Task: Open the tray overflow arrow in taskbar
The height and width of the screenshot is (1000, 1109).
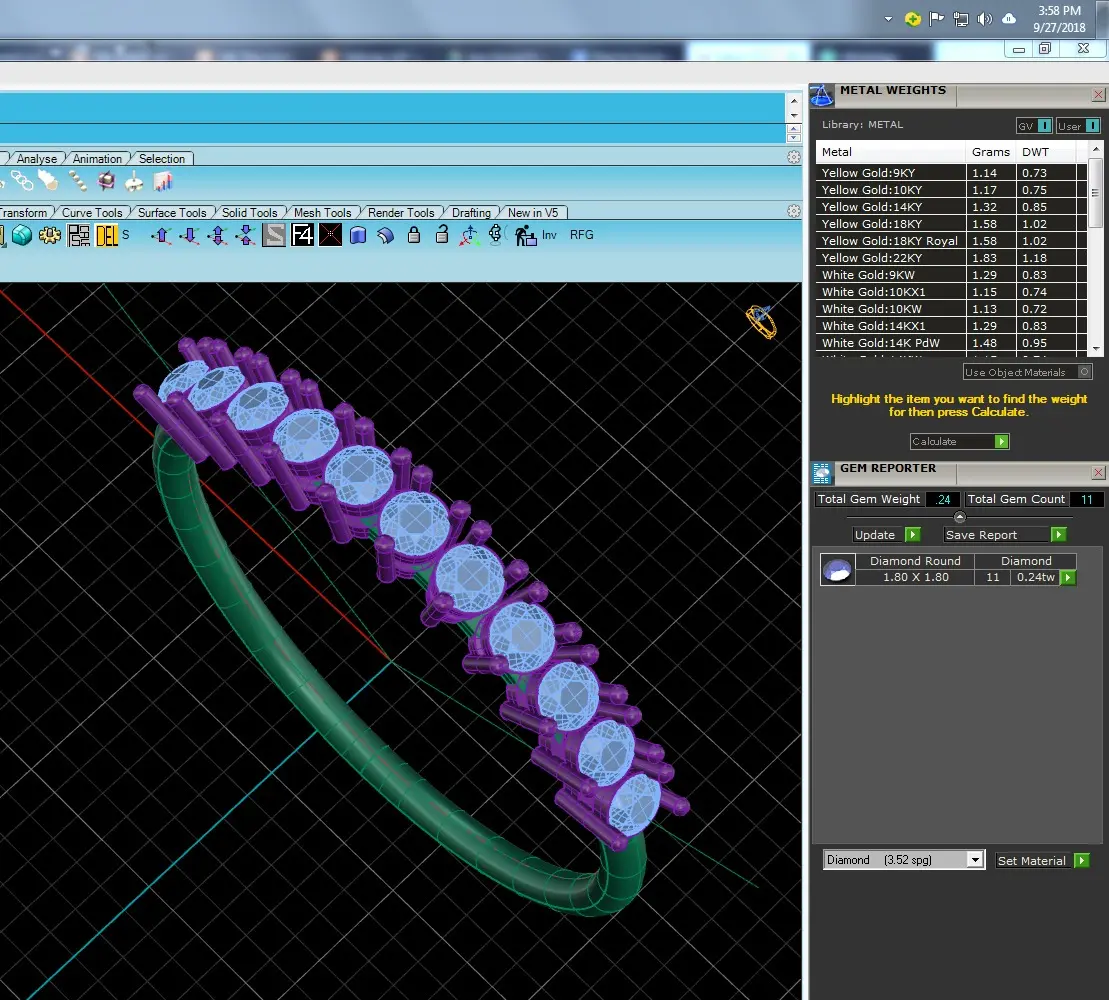Action: 888,19
